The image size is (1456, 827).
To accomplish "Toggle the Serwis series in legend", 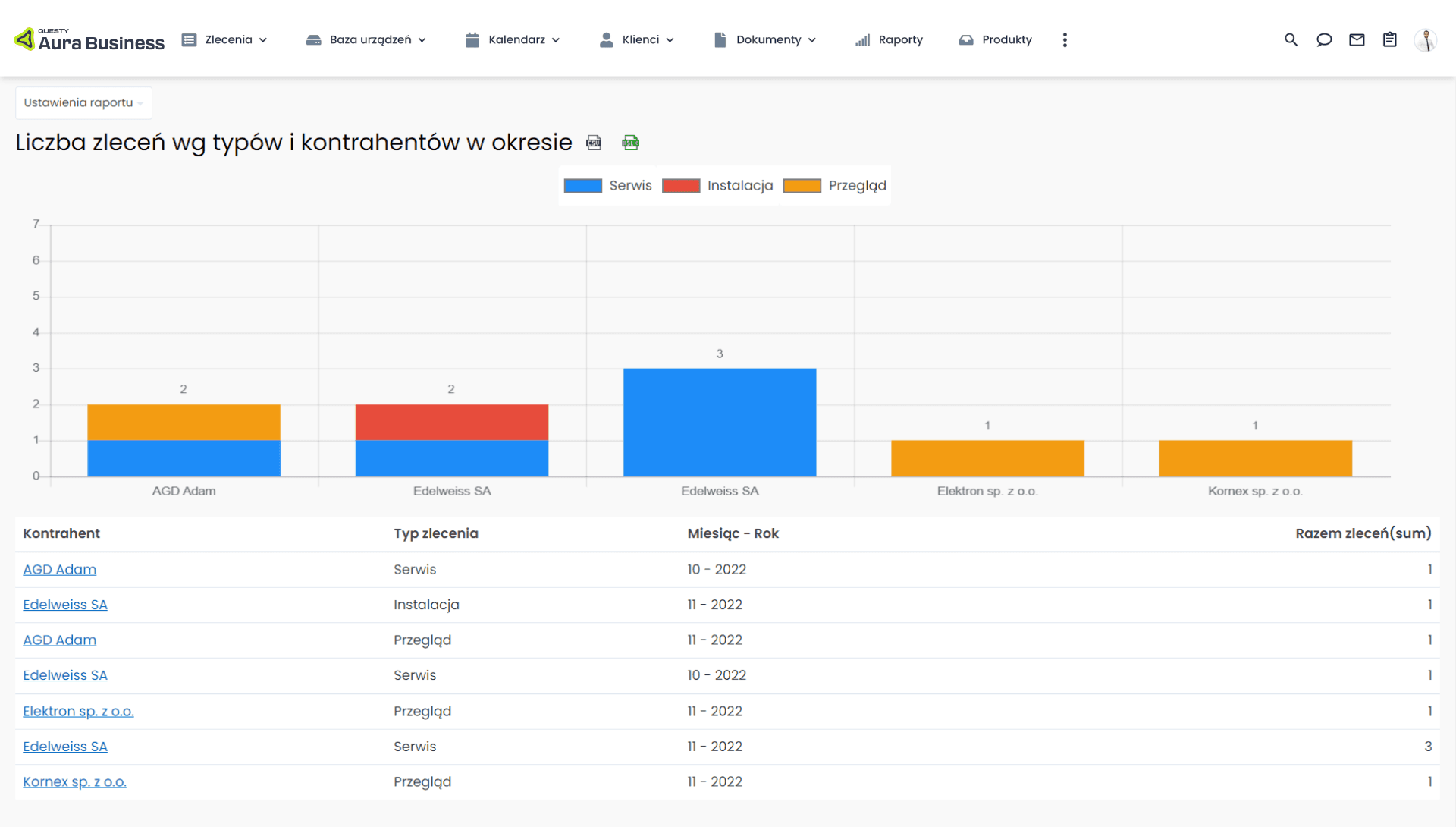I will (x=608, y=186).
